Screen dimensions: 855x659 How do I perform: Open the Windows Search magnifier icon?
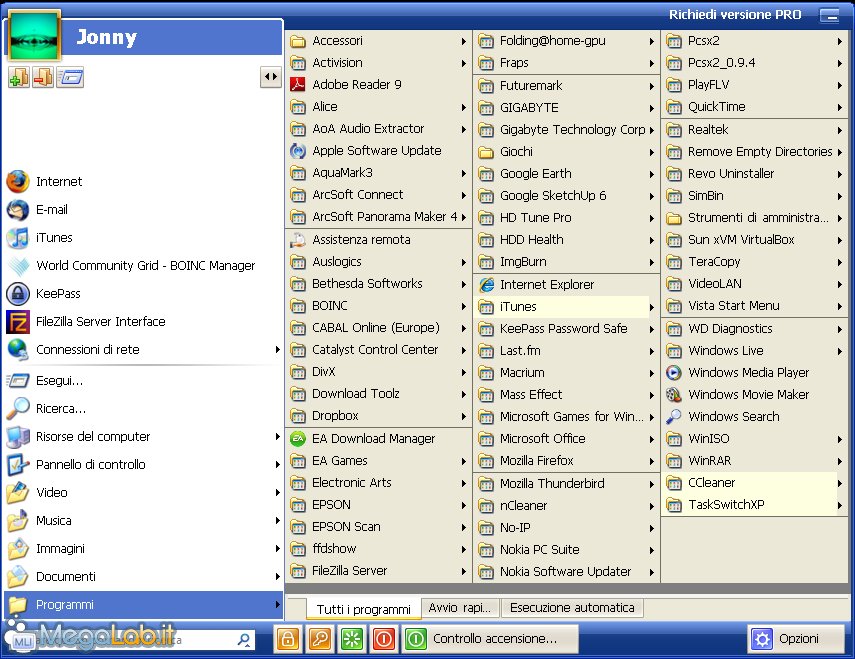(x=674, y=416)
